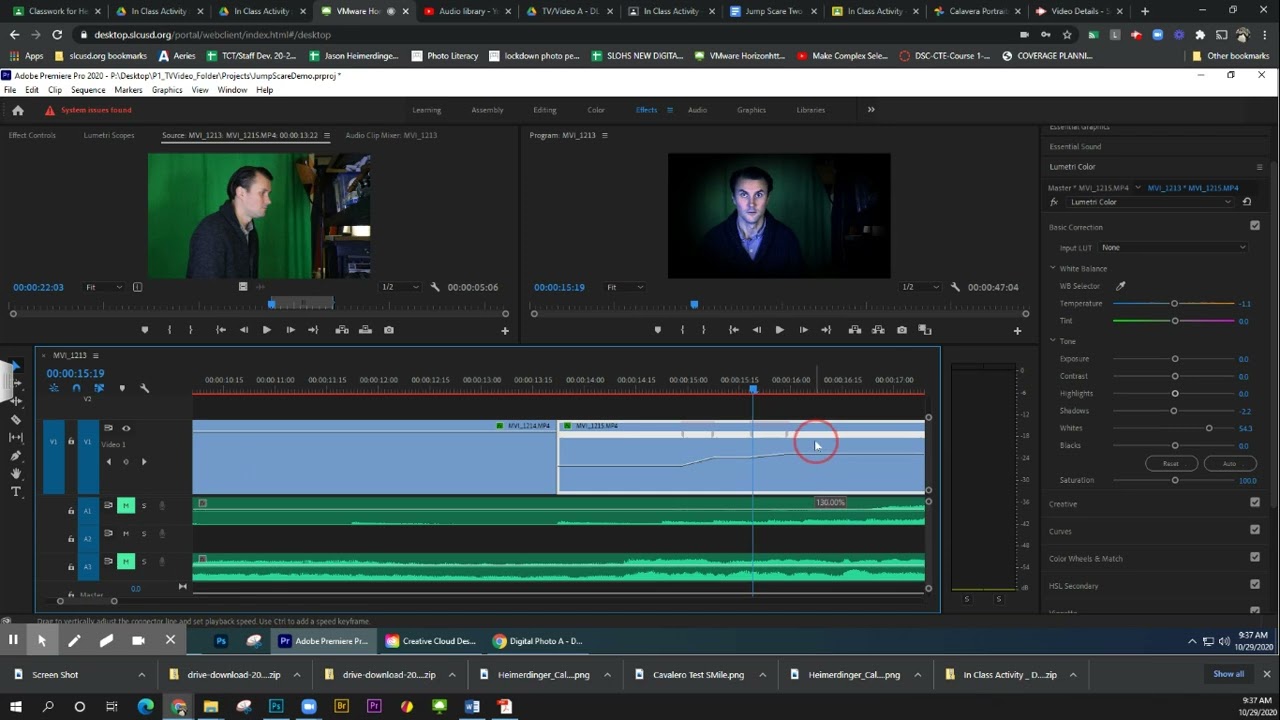Select the Razor tool in the tools panel
Image resolution: width=1280 pixels, height=720 pixels.
pyautogui.click(x=16, y=419)
